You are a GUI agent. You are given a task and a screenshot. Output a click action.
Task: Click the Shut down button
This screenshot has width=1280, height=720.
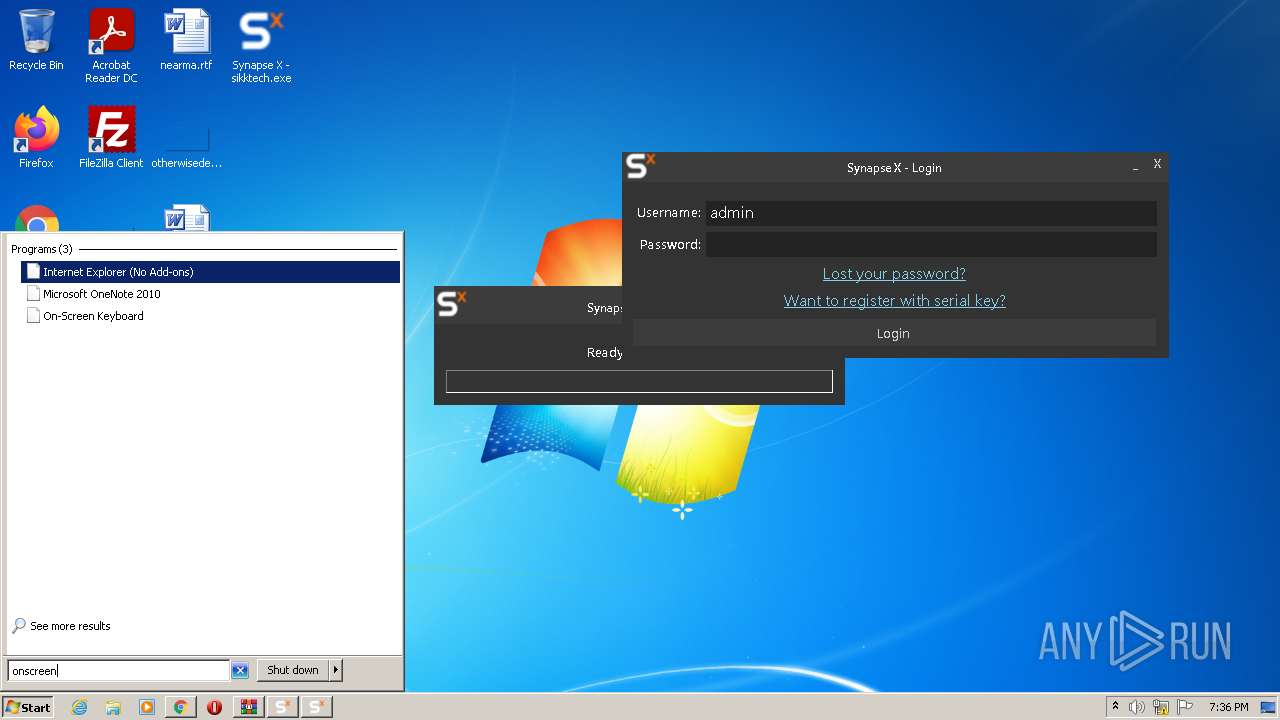click(293, 670)
